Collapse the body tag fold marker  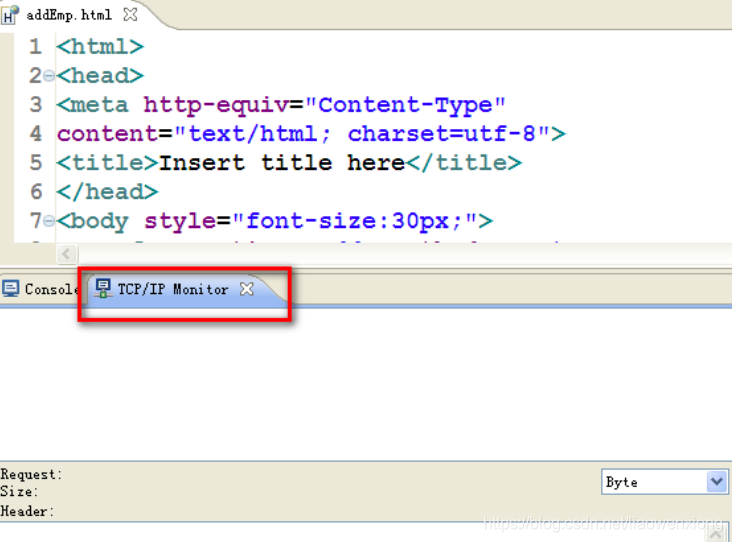[x=49, y=221]
